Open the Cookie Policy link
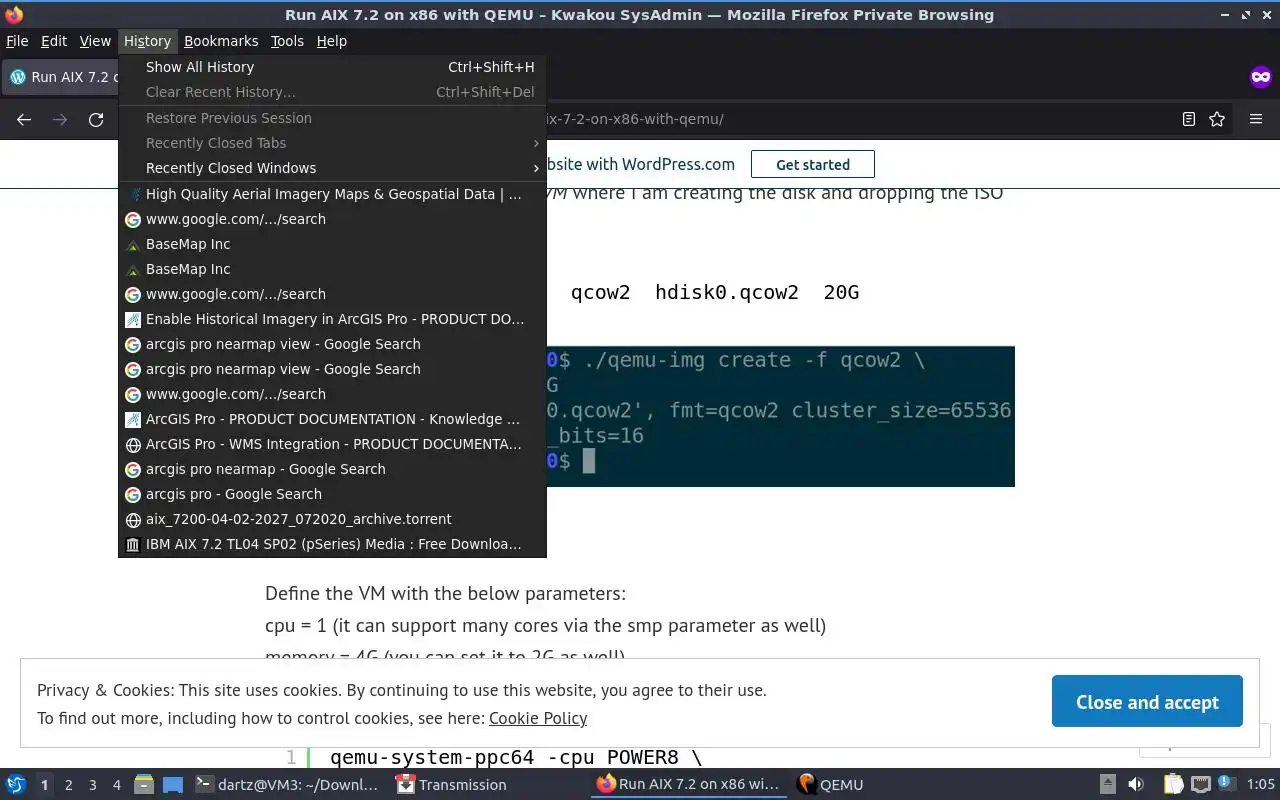Viewport: 1280px width, 800px height. click(x=538, y=718)
